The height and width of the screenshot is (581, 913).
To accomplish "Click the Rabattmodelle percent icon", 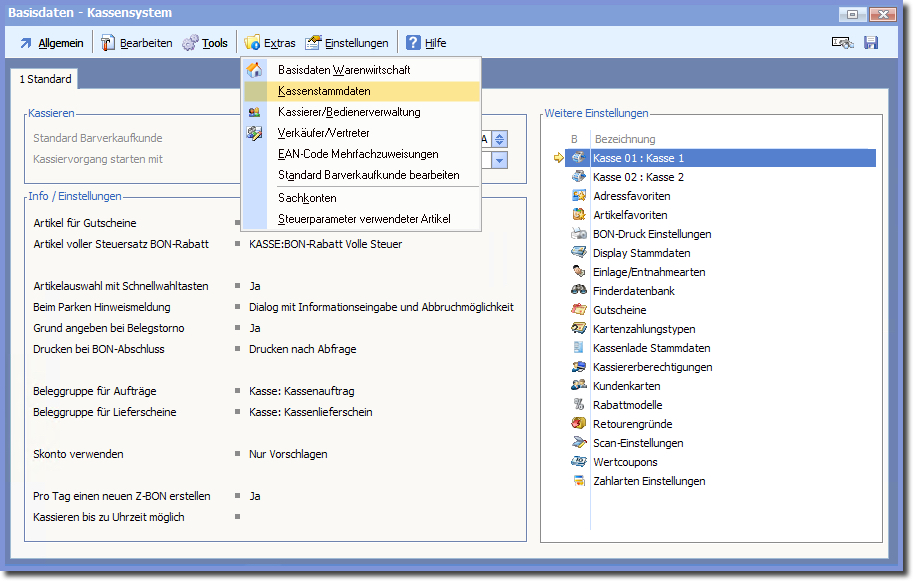I will [x=579, y=405].
